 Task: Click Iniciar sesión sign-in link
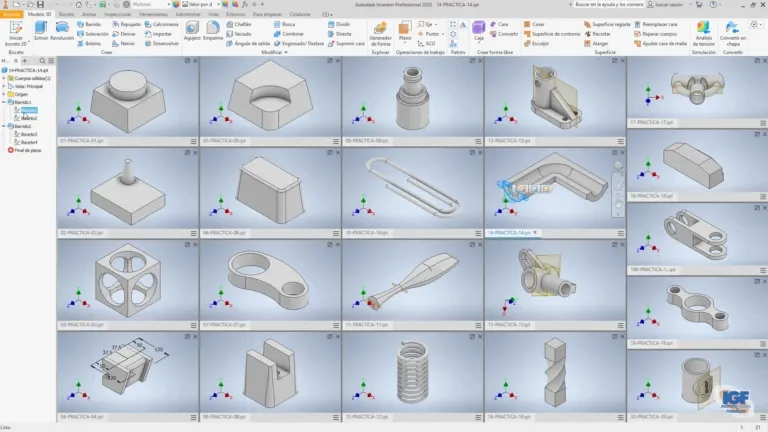(665, 4)
